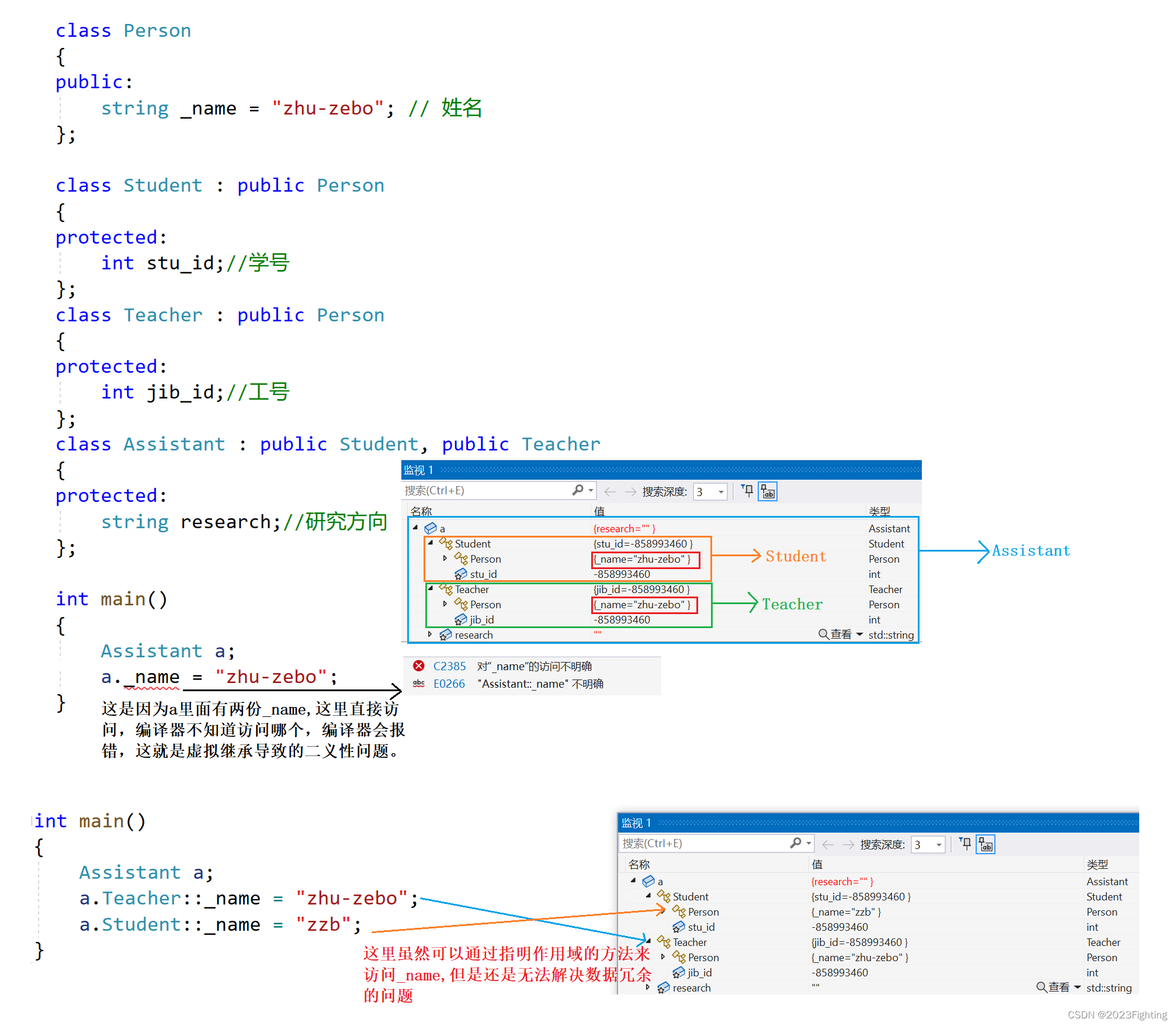
Task: Click the forward arrow in the Watch panel showing zzb
Action: (848, 845)
